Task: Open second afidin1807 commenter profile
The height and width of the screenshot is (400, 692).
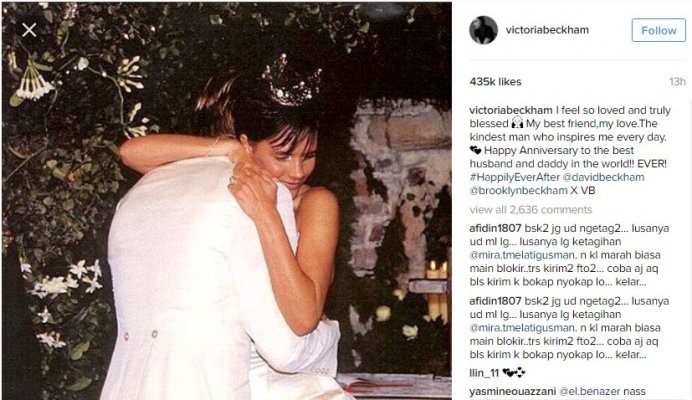Action: (x=495, y=301)
